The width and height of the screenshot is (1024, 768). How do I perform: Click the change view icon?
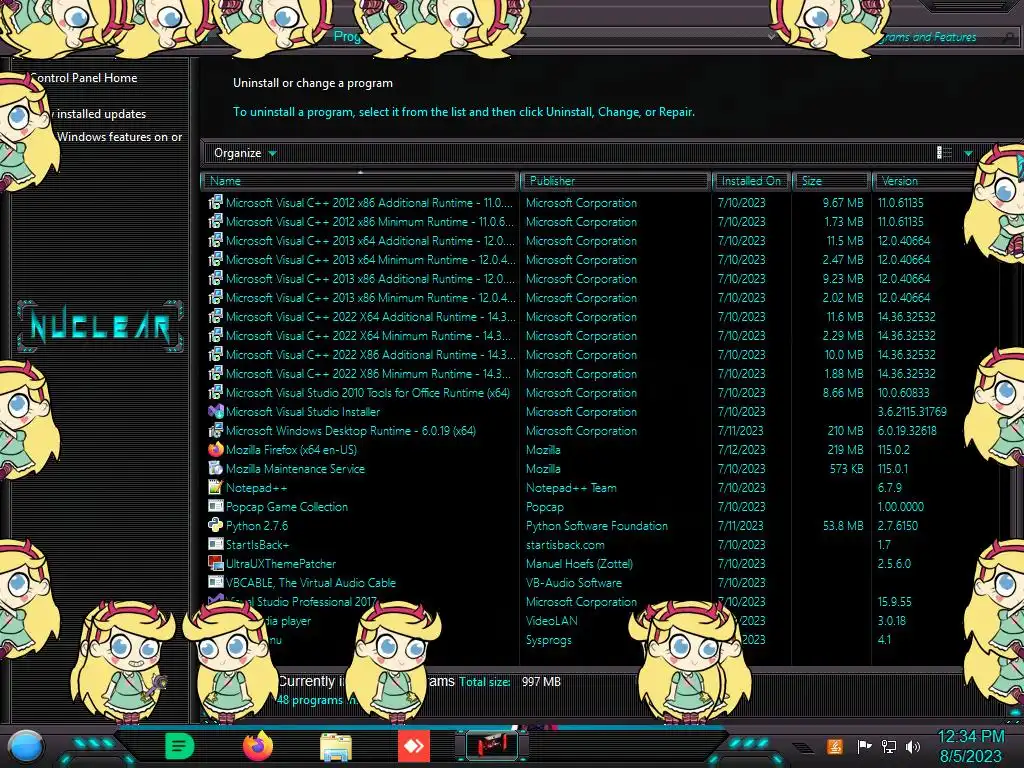[x=944, y=153]
